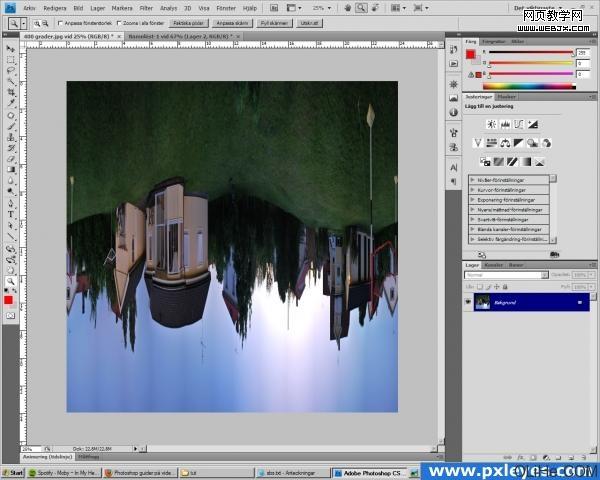
Task: Switch to the Kanaler tab
Action: (x=494, y=265)
